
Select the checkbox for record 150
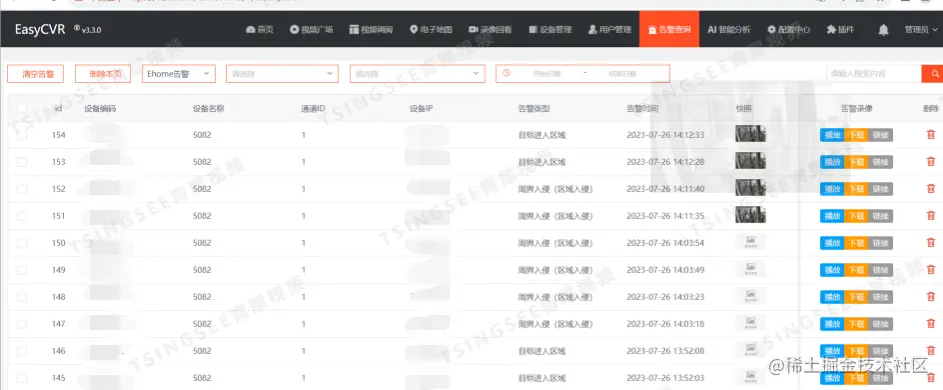22,243
